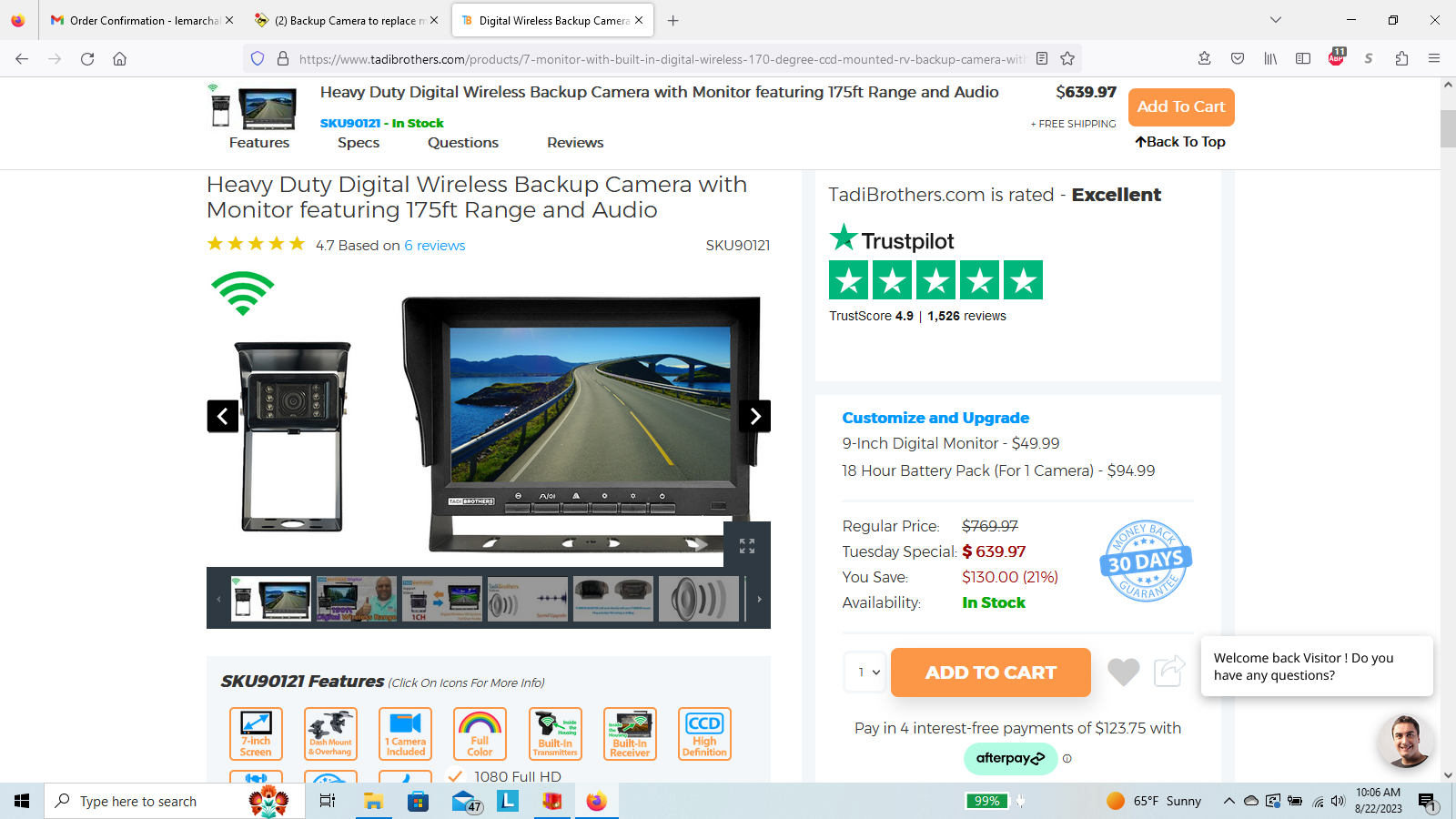
Task: Open the Afterpay info icon
Action: pos(1067,758)
